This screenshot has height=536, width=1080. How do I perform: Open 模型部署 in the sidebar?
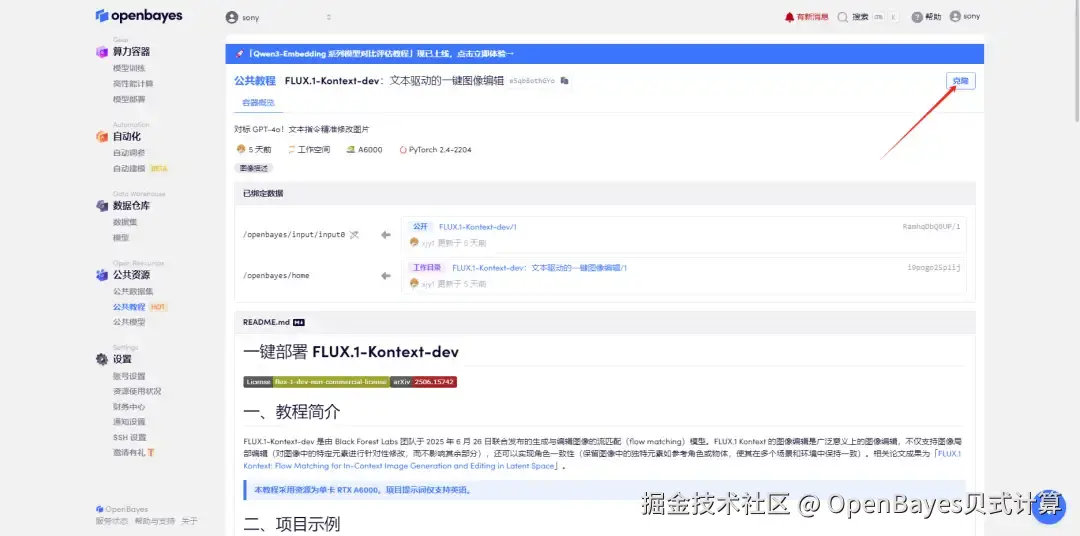click(x=129, y=99)
